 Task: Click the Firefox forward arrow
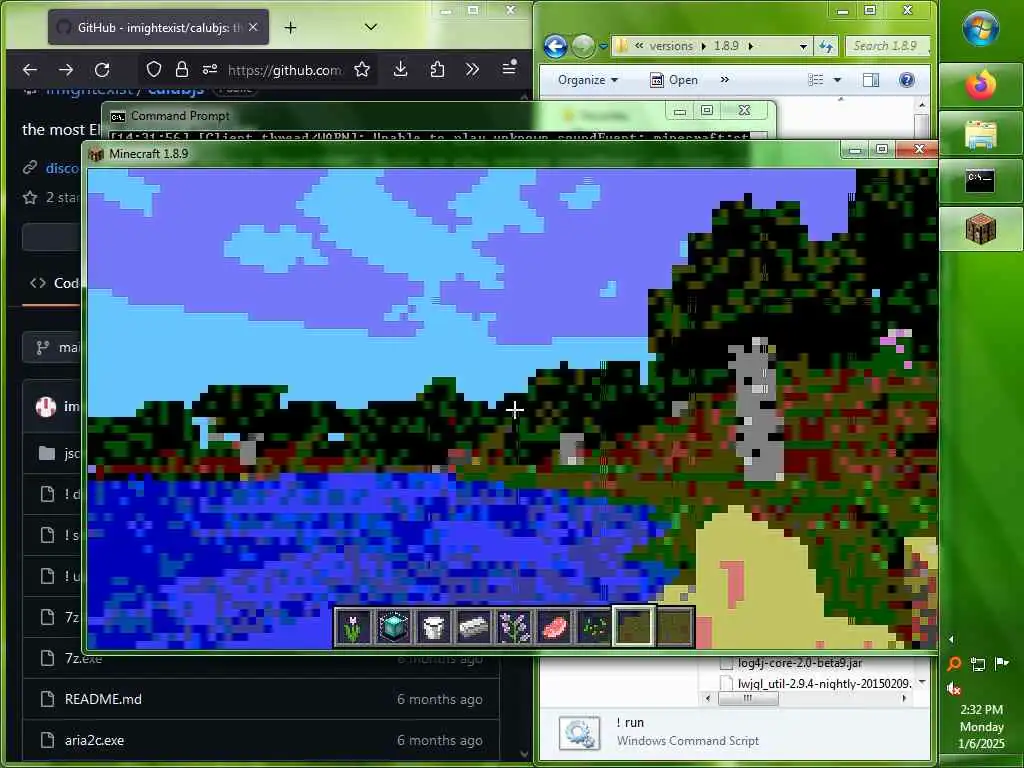[x=66, y=69]
